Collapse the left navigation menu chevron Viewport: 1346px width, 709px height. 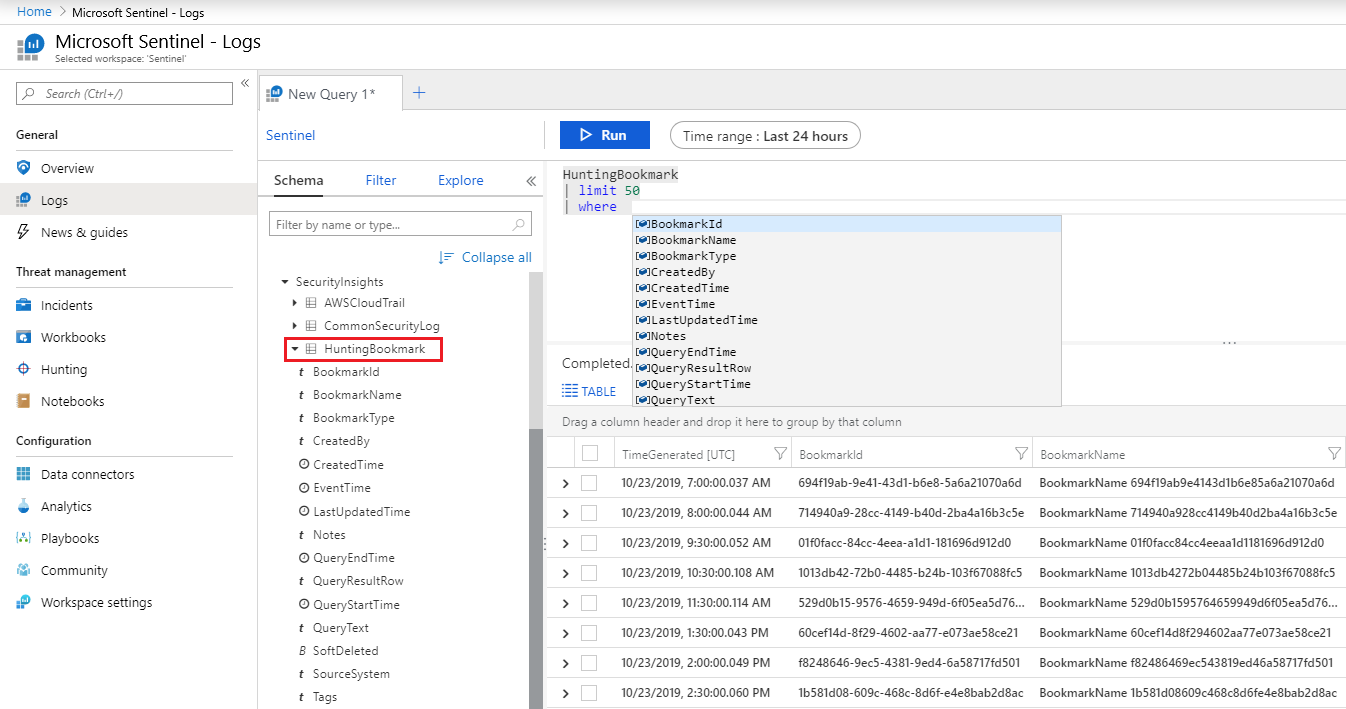pos(244,85)
